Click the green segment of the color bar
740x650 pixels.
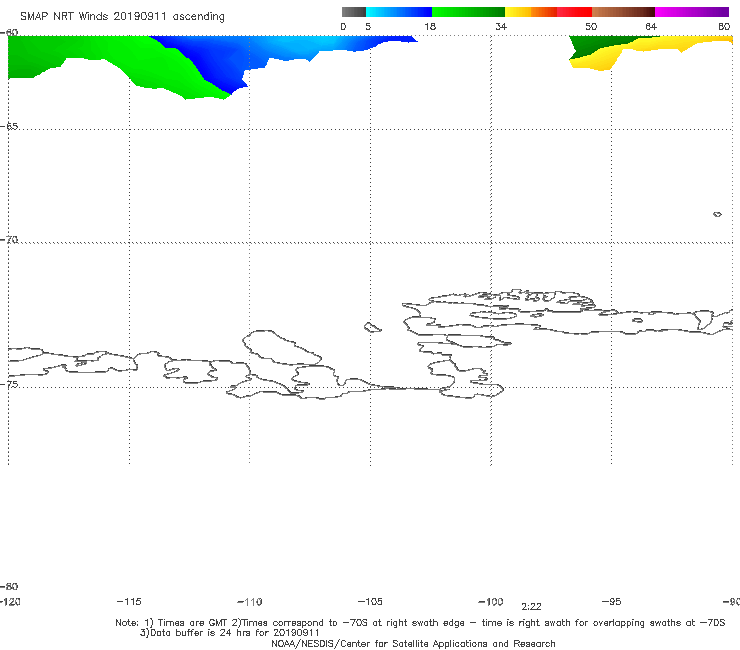coord(468,12)
